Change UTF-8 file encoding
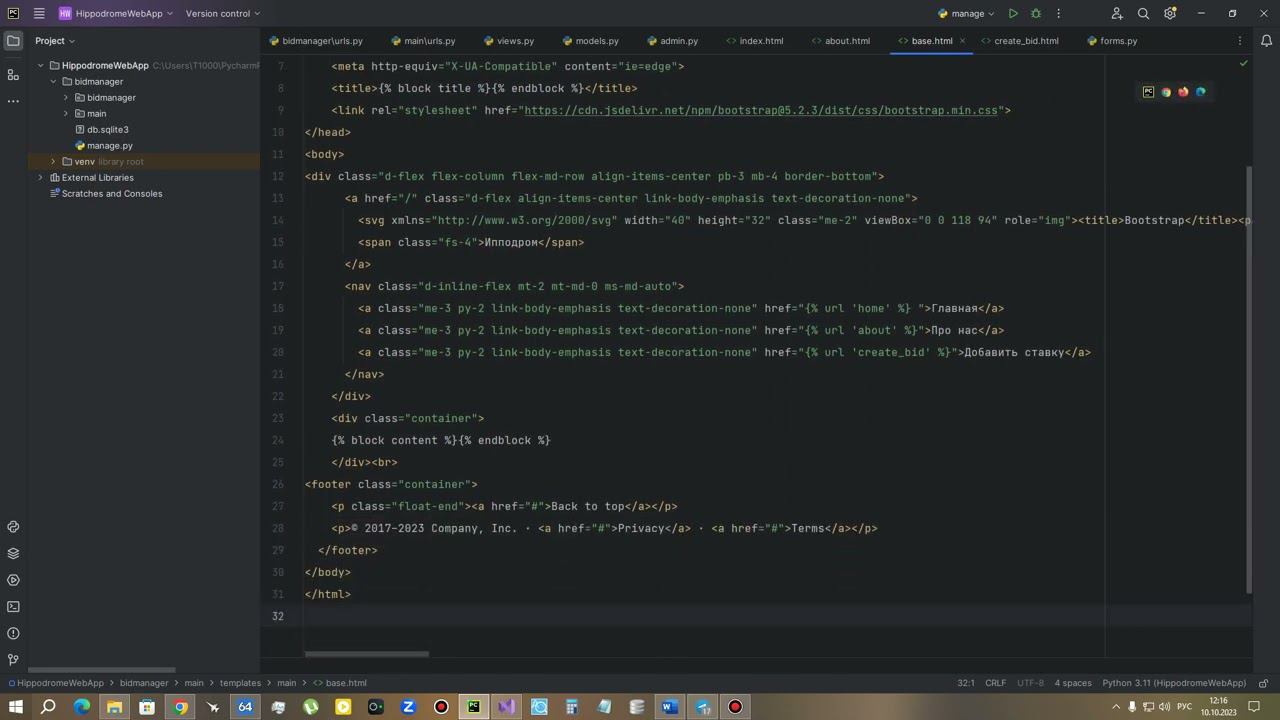The image size is (1280, 720). 1030,683
